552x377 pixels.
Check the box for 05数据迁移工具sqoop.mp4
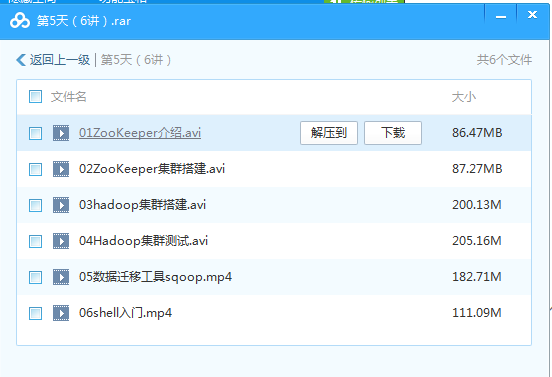coord(36,277)
